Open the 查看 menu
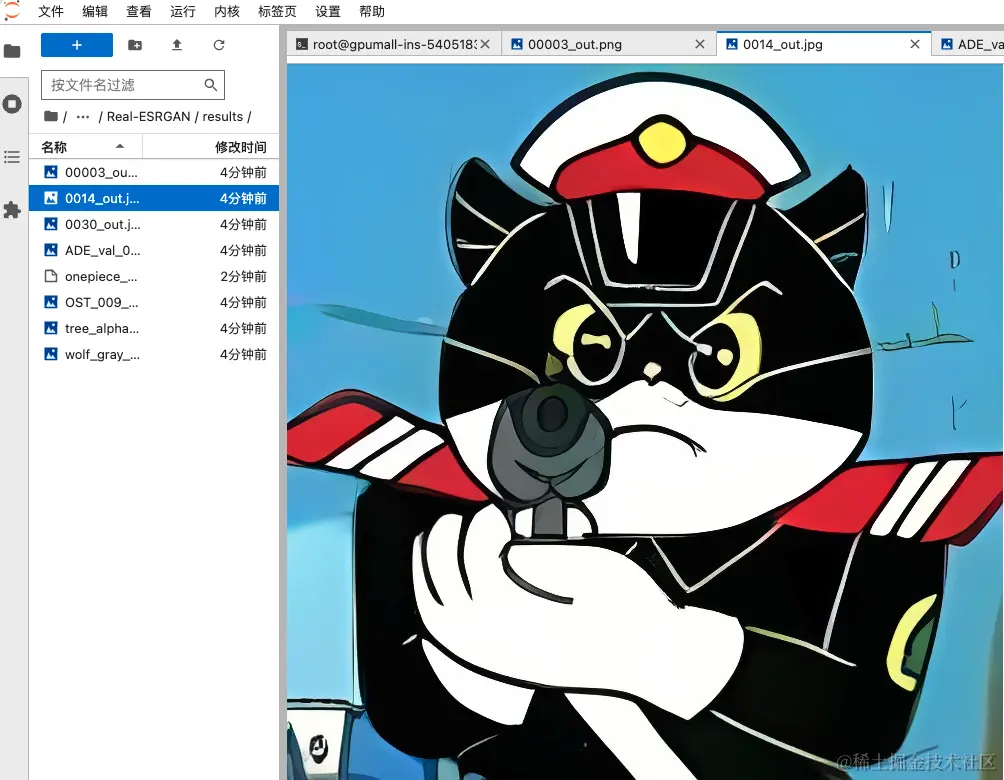 (x=139, y=12)
